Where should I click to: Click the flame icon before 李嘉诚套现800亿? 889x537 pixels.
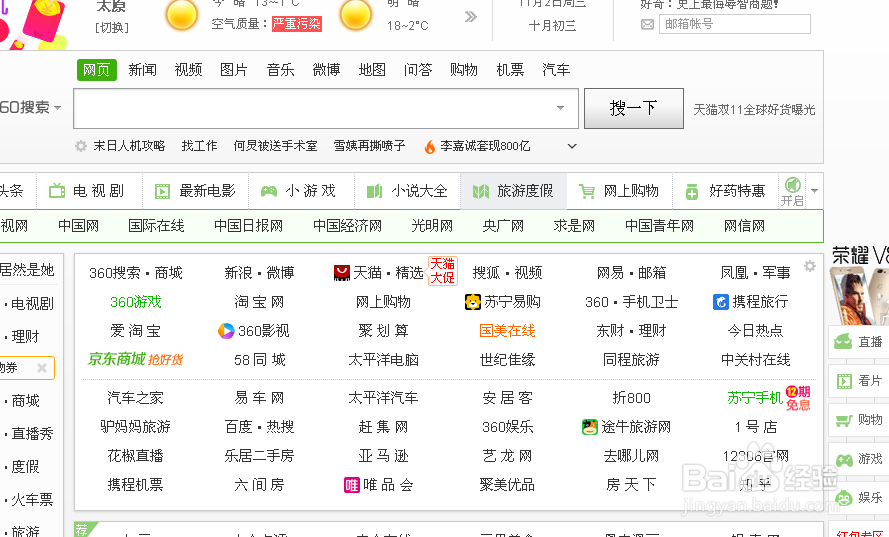pos(430,147)
